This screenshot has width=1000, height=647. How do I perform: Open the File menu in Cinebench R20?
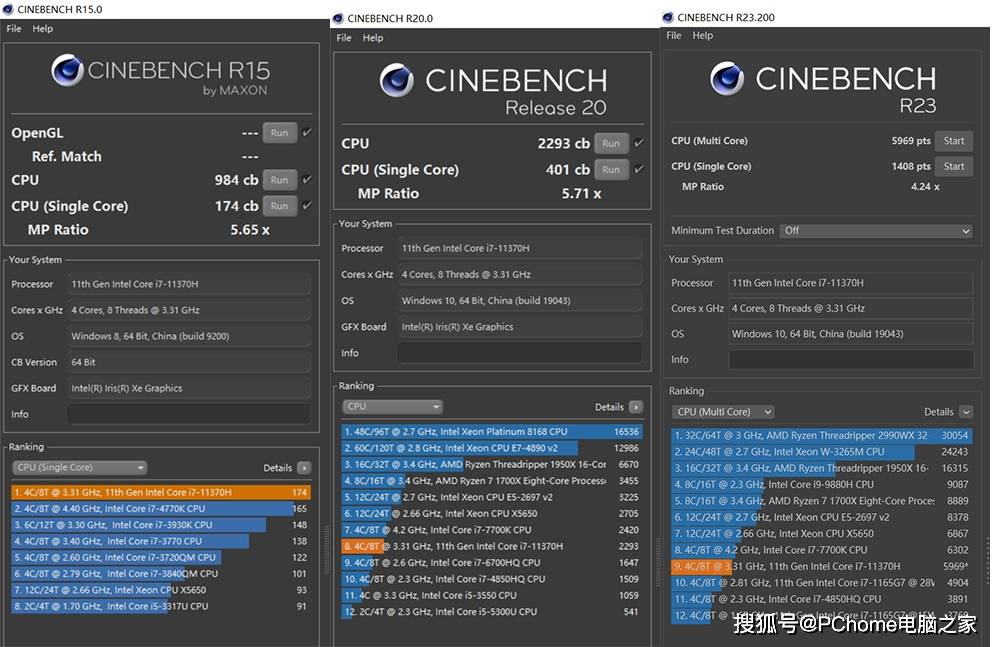[x=344, y=38]
